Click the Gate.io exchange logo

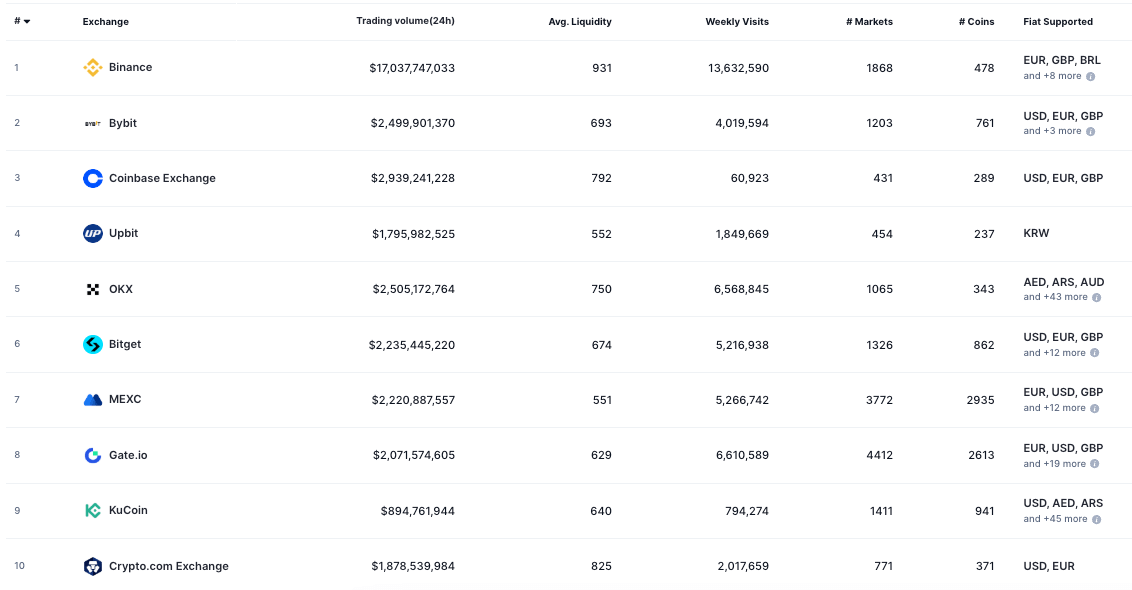92,455
